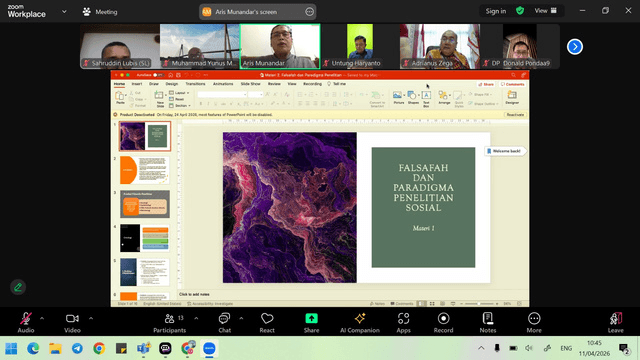The width and height of the screenshot is (640, 360).
Task: Start video using the Video button
Action: point(72,322)
